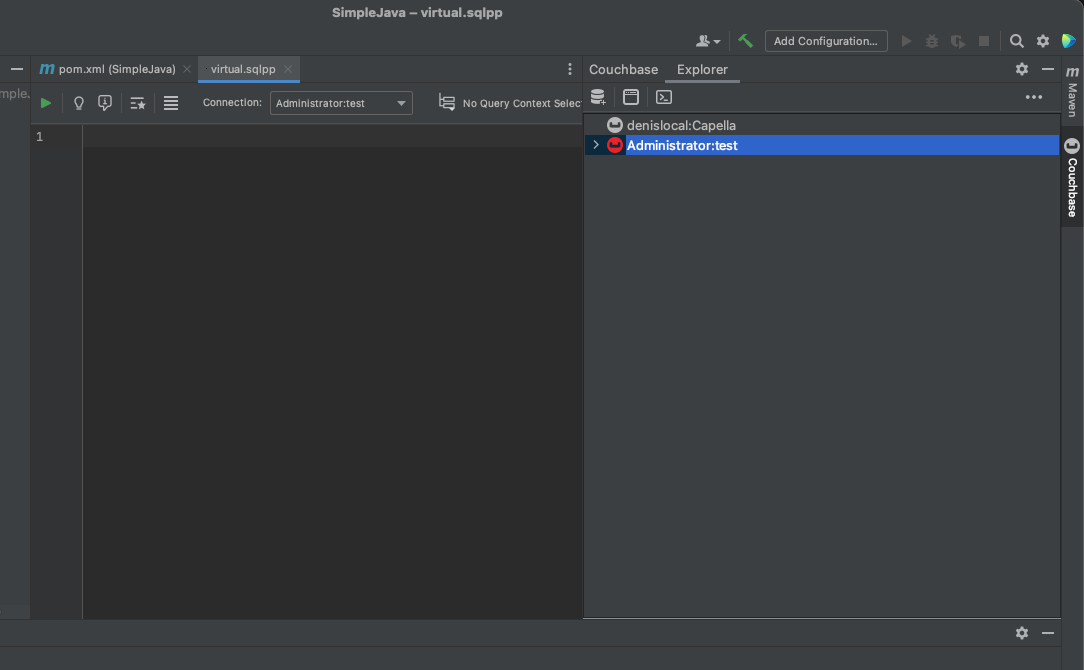Close the pom.xml tab
The height and width of the screenshot is (670, 1084).
[187, 69]
